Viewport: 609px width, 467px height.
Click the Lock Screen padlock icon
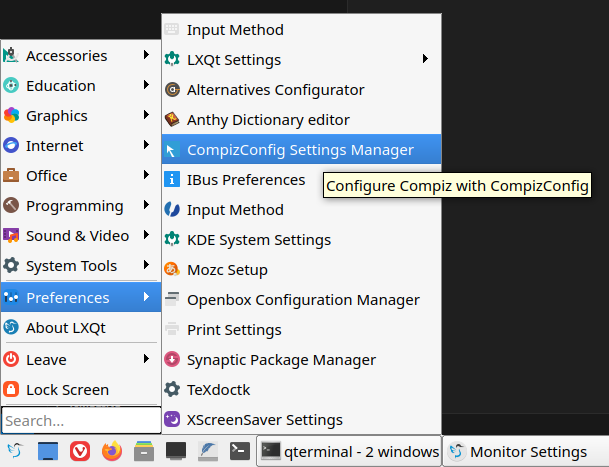click(x=11, y=389)
